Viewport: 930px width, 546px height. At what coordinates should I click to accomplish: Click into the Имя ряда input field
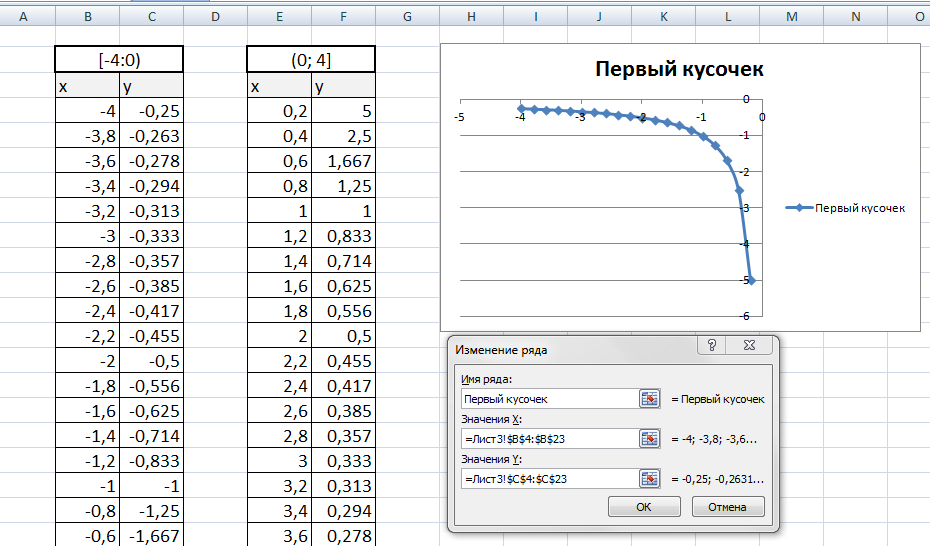click(x=548, y=399)
